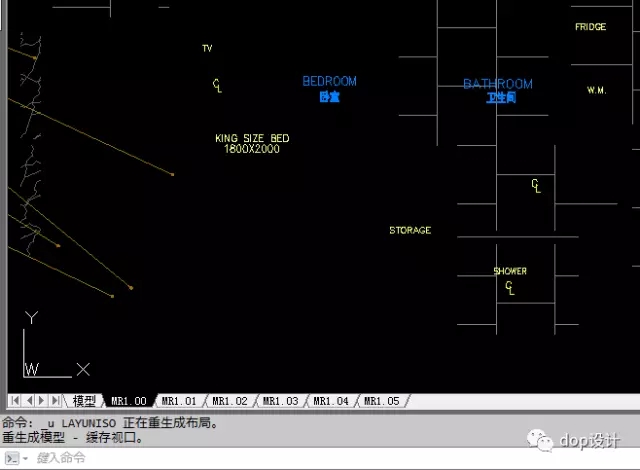Jump to the first layout tab arrow

click(x=15, y=400)
